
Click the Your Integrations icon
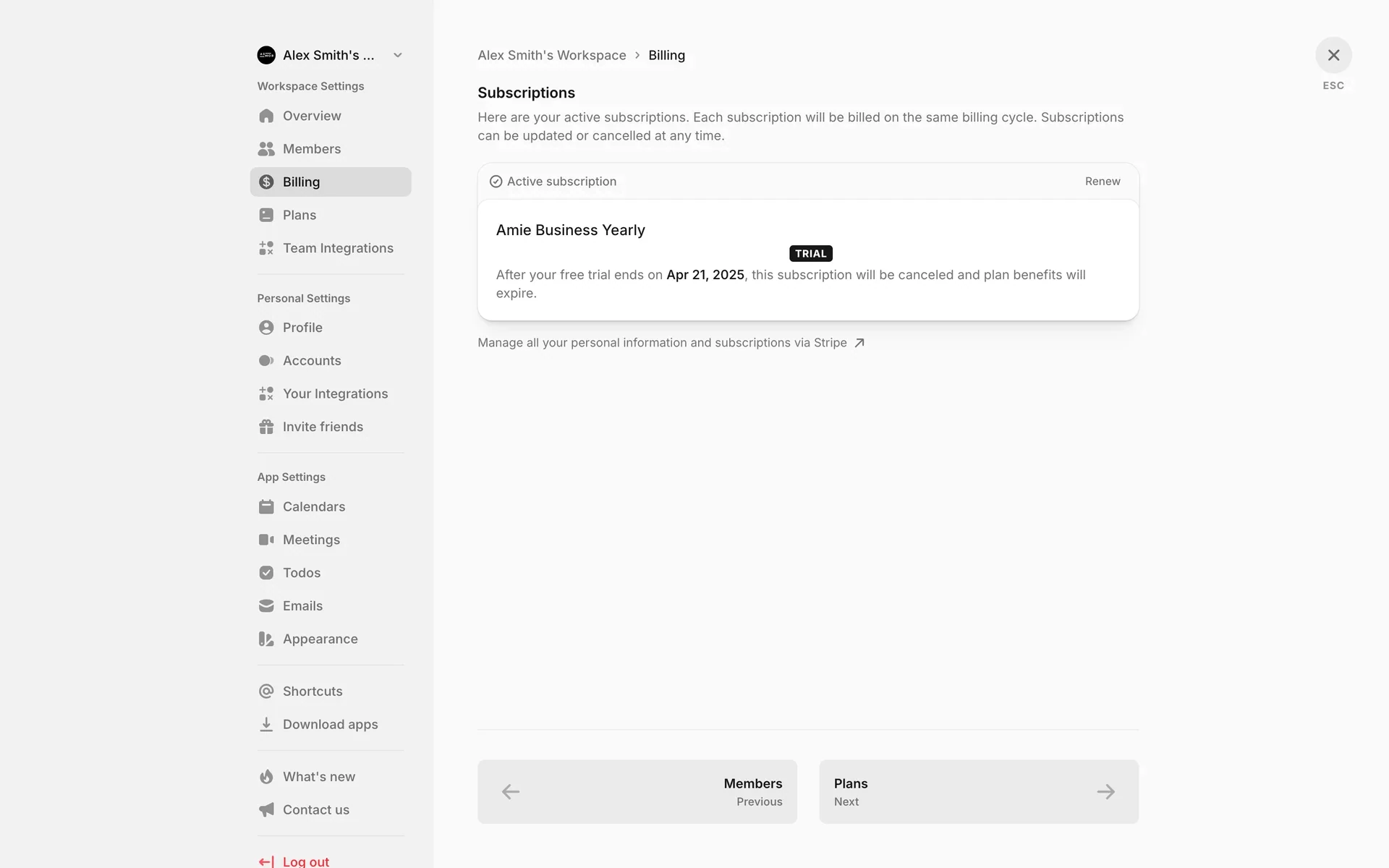[x=266, y=393]
